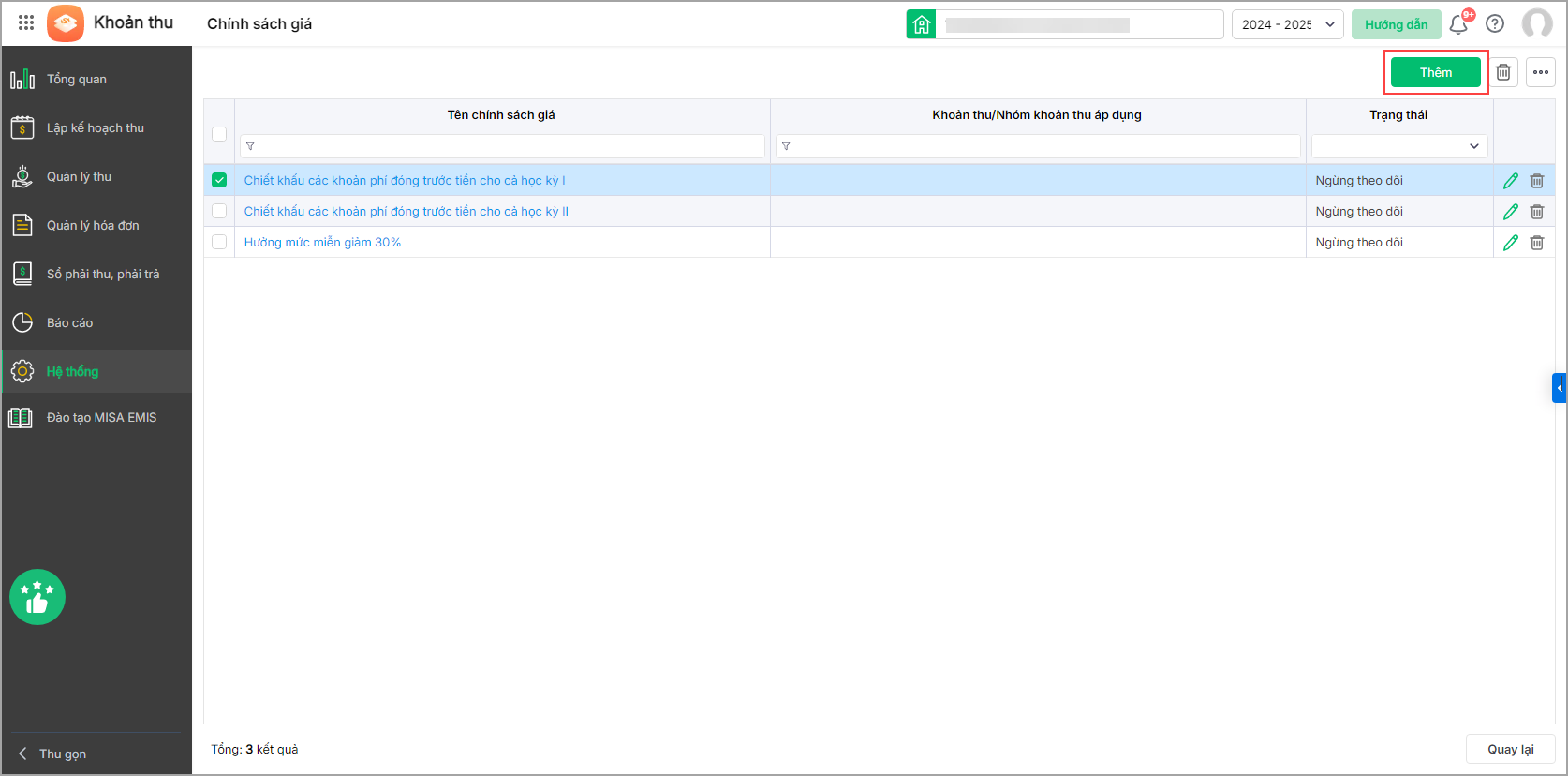The width and height of the screenshot is (1568, 776).
Task: Click the Khoản thu/Nhóm khoản thu filter field
Action: tap(1038, 146)
